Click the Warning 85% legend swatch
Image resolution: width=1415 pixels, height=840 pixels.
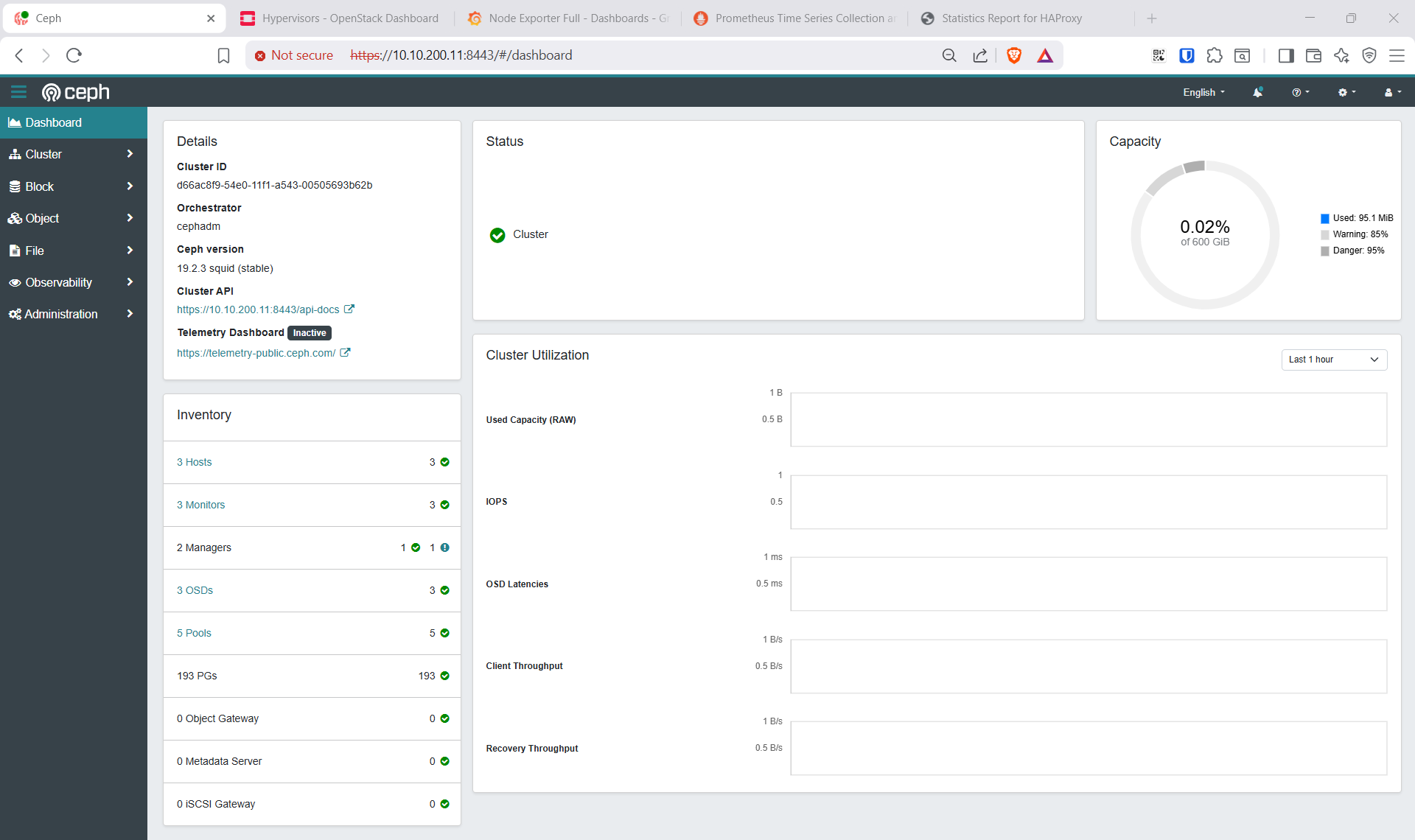click(x=1325, y=234)
